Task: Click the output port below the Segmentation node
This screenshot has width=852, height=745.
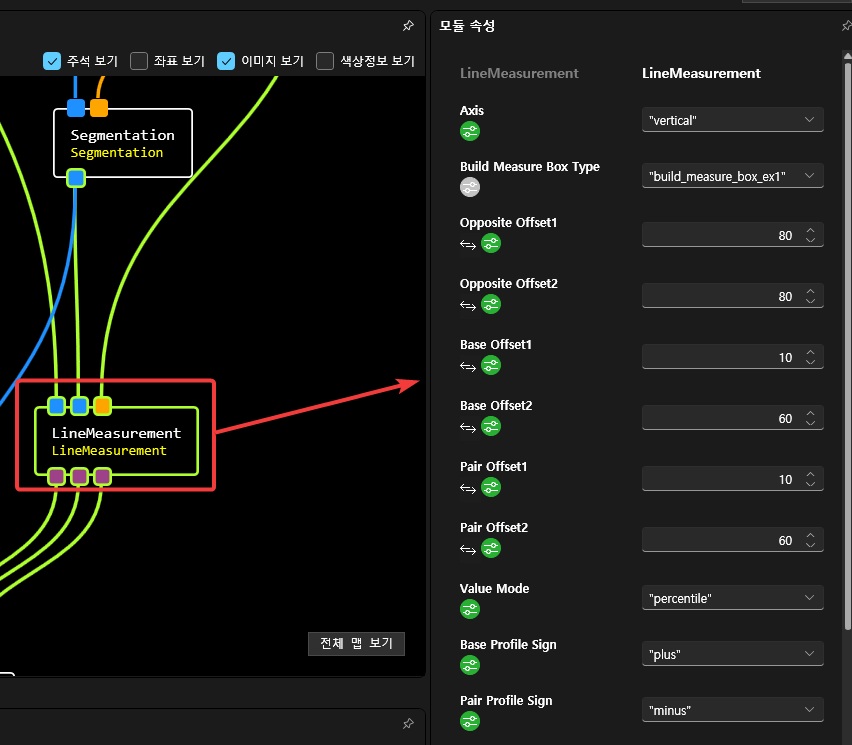Action: (x=76, y=179)
